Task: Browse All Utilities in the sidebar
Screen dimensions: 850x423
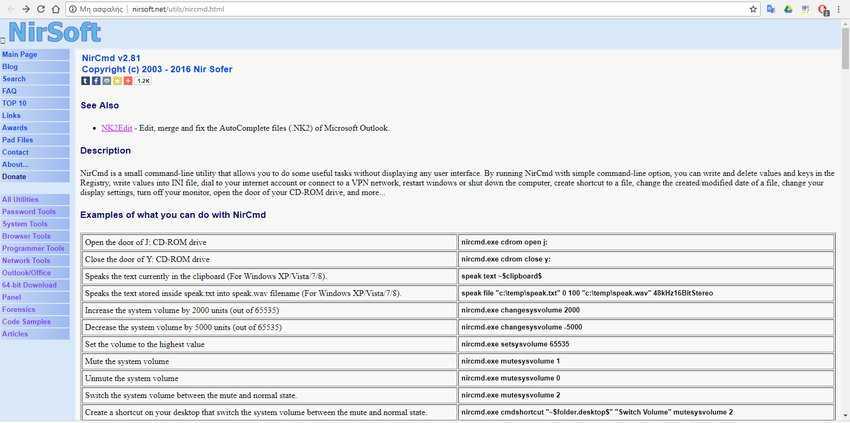Action: click(35, 200)
